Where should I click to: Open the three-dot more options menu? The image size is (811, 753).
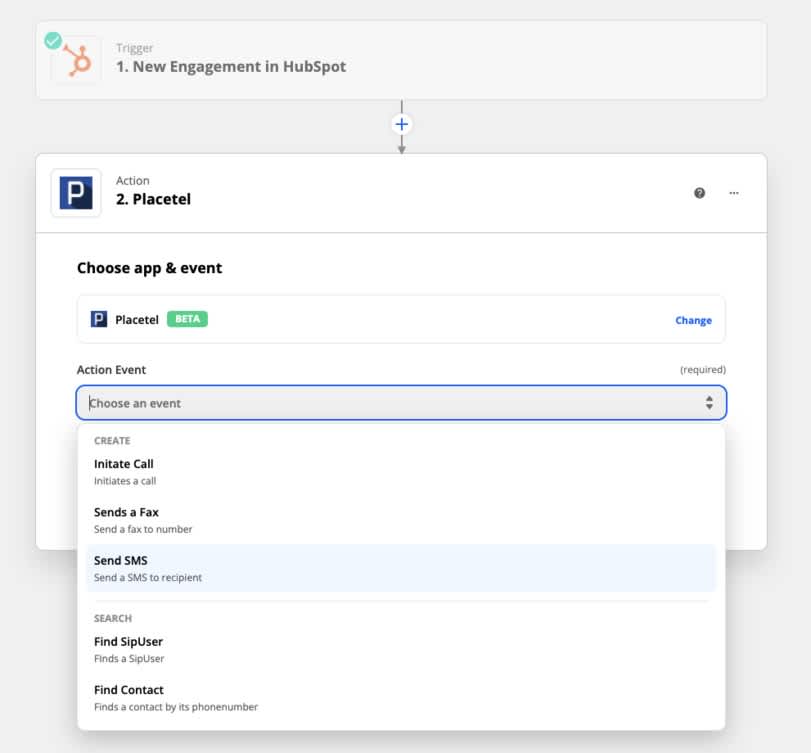[x=734, y=193]
